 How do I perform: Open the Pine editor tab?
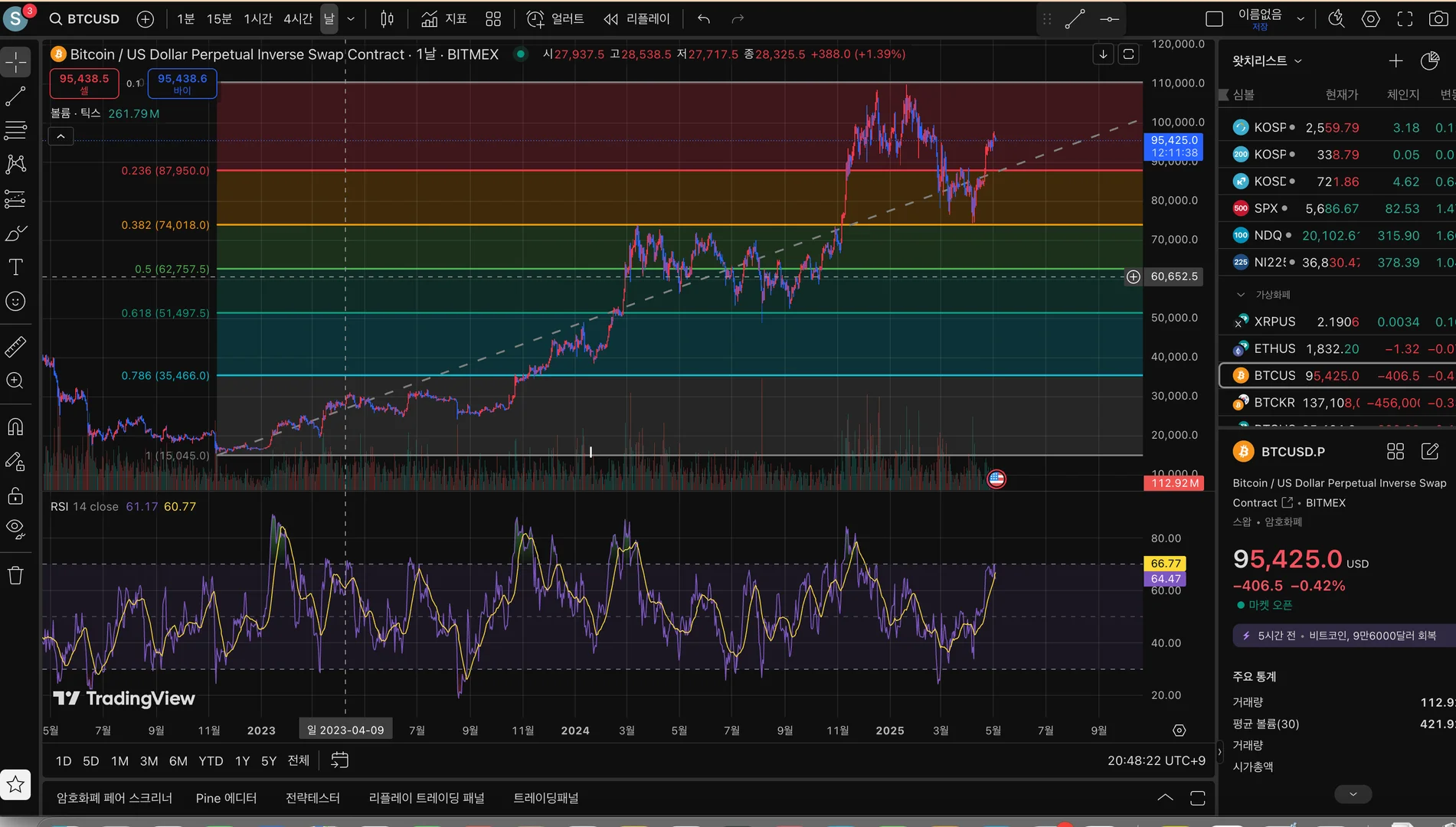click(226, 798)
